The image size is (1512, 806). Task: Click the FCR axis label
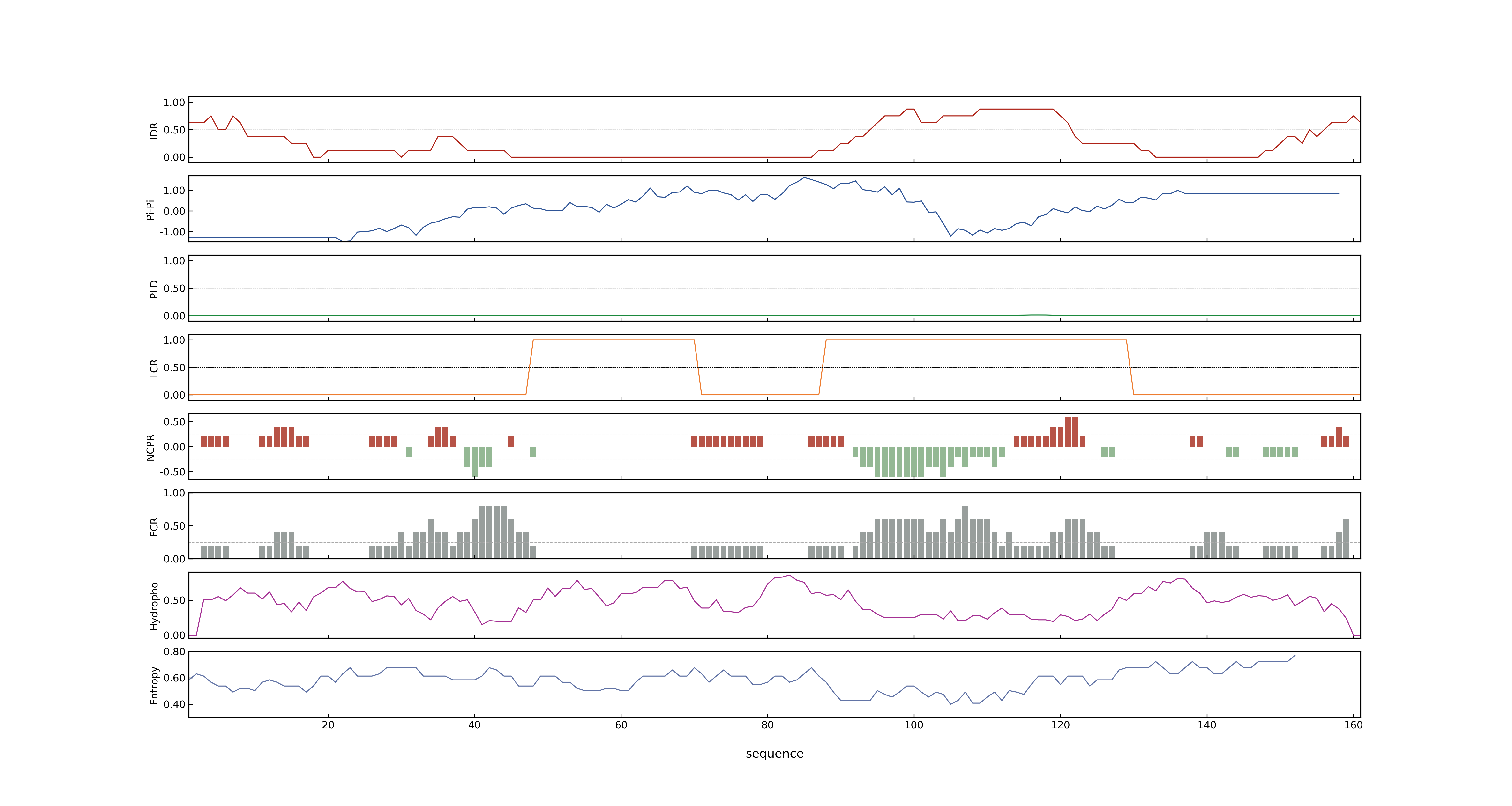[154, 527]
